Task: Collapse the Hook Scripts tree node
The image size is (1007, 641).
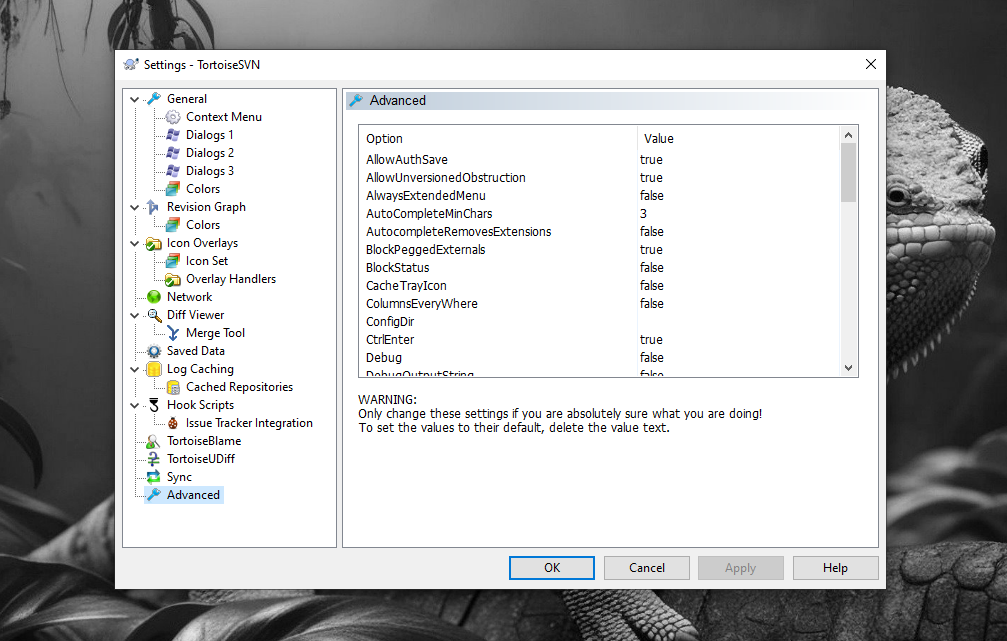Action: pyautogui.click(x=135, y=405)
